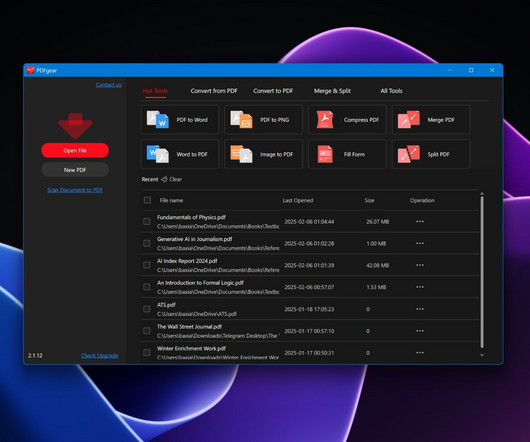Image resolution: width=530 pixels, height=442 pixels.
Task: Open more options for The Wall Street Journal.pdf
Action: [420, 331]
